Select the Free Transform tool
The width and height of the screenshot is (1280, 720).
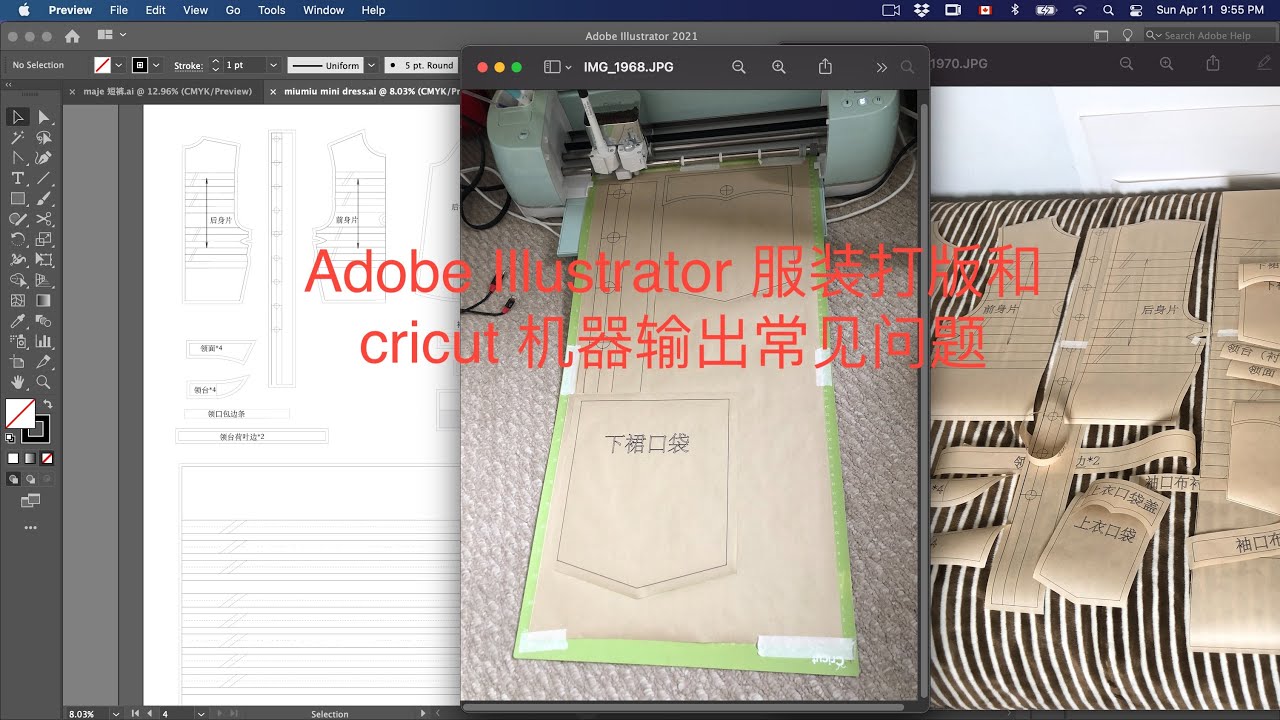(x=44, y=259)
